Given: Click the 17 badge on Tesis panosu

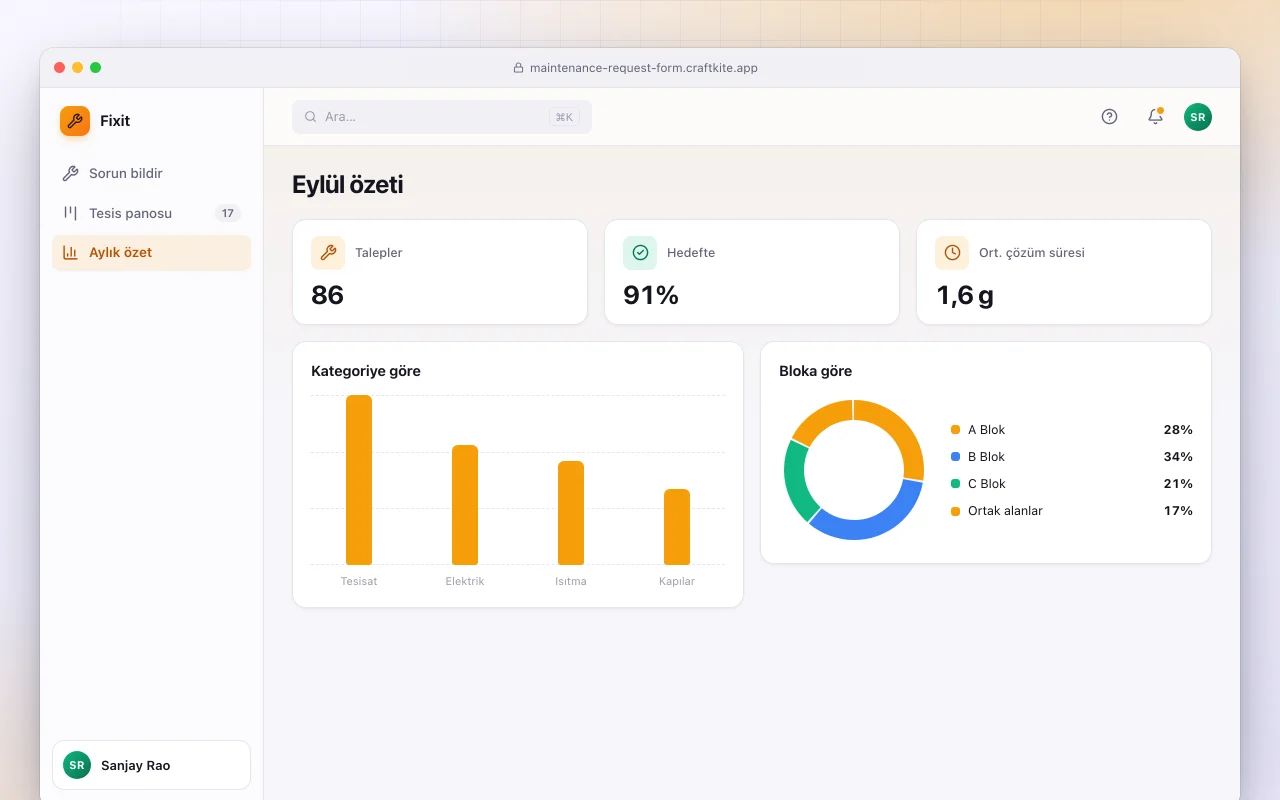Looking at the screenshot, I should click(228, 213).
